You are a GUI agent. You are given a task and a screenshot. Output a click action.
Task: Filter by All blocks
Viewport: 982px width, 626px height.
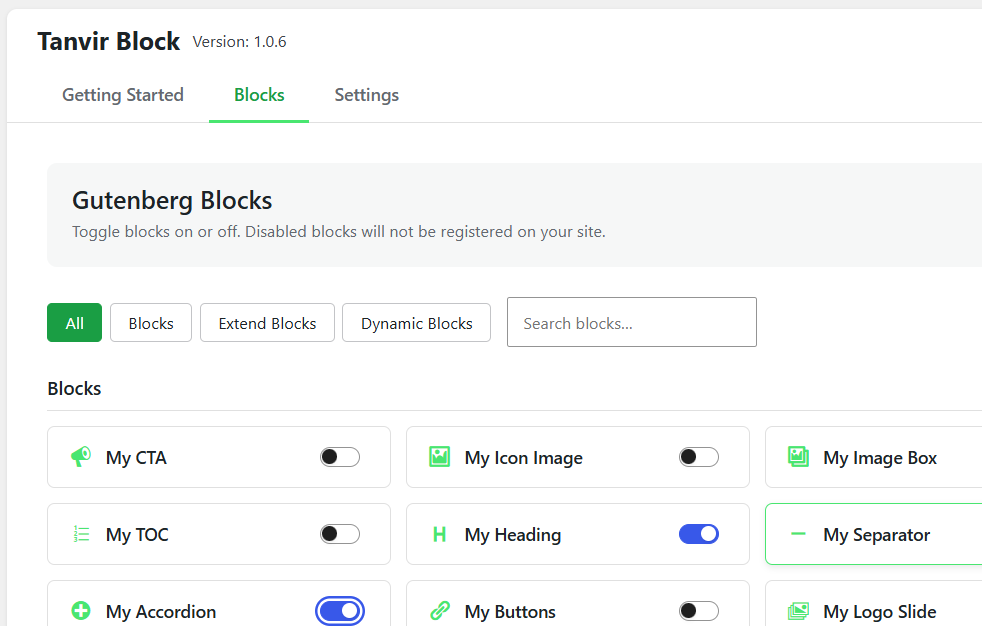75,323
